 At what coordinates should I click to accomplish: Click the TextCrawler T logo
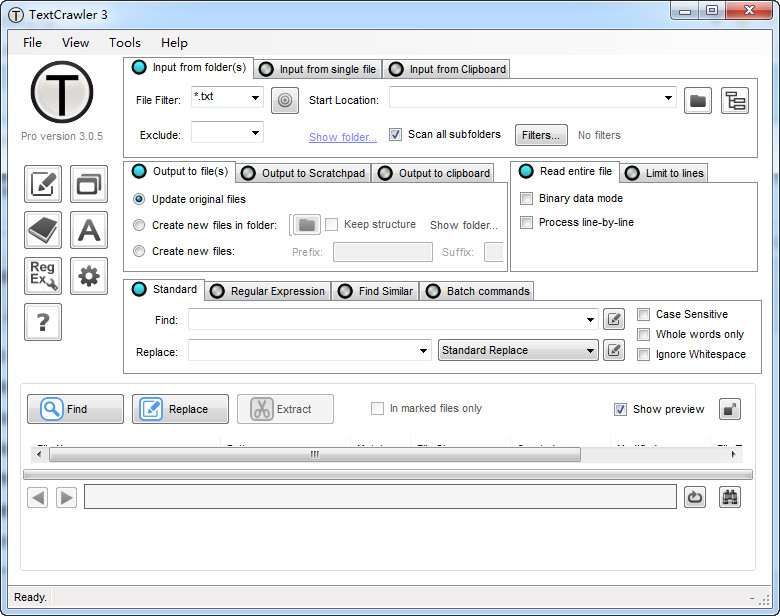[x=62, y=92]
